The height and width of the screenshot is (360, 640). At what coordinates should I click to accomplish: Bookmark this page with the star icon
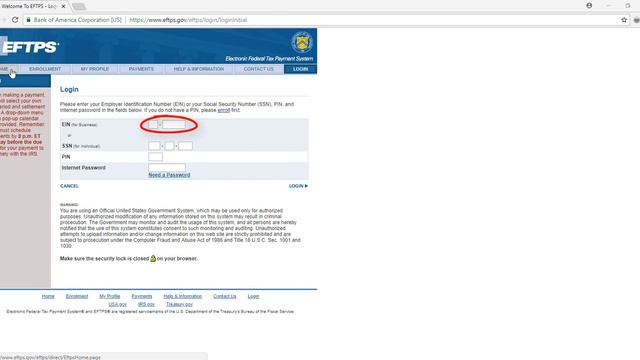point(624,20)
